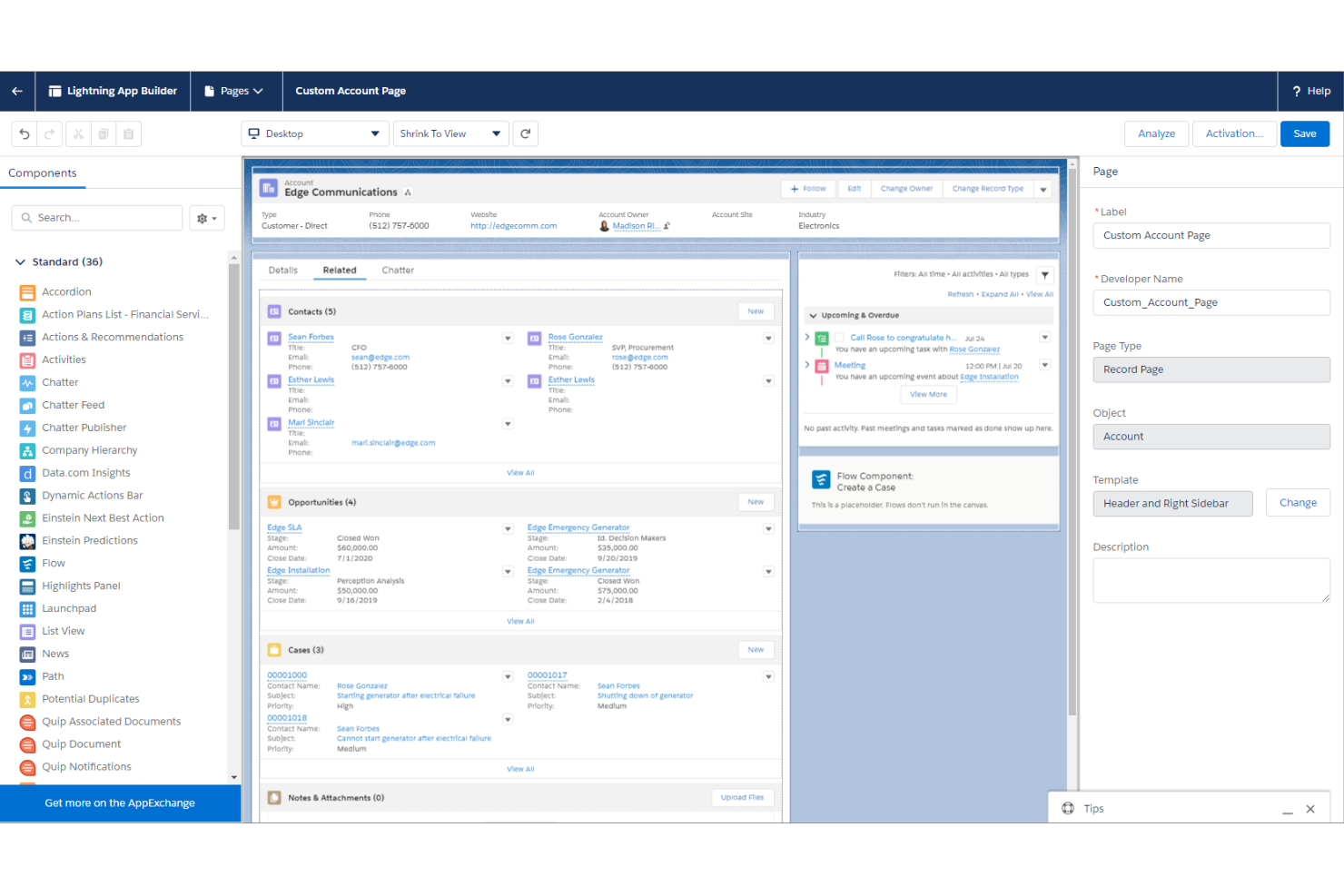The height and width of the screenshot is (896, 1344).
Task: Expand the Call Rose task row
Action: tap(806, 338)
